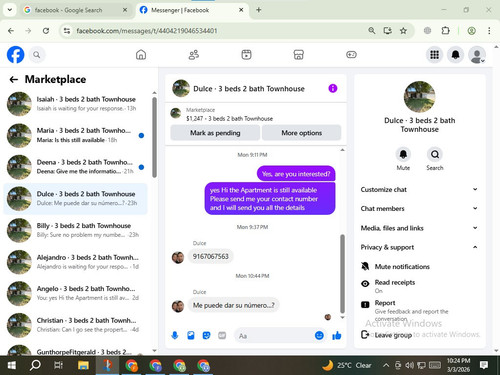Click the large Dulce listing photo in side panel

[x=419, y=97]
